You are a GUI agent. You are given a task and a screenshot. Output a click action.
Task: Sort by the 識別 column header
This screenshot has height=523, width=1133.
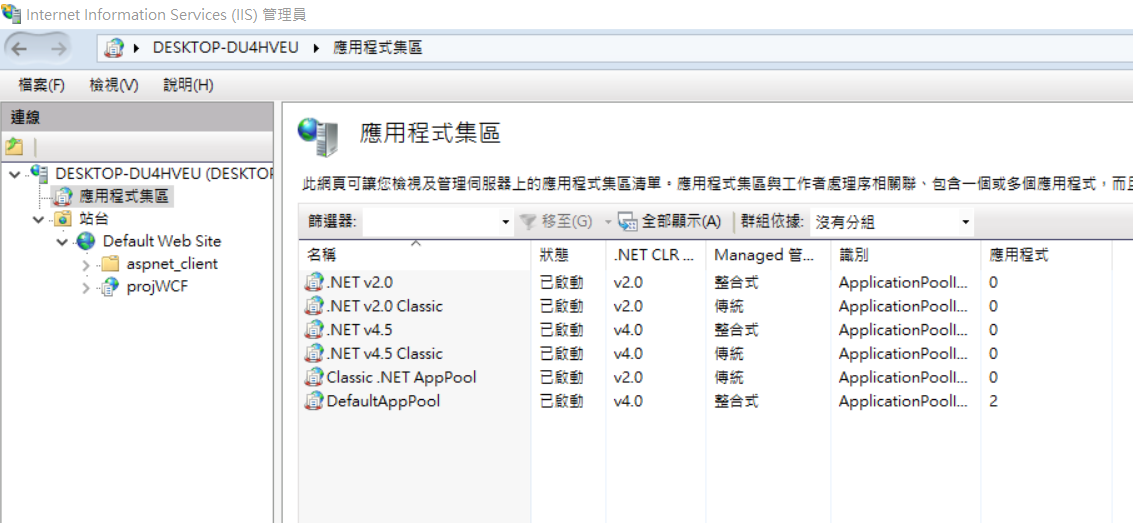[x=906, y=254]
